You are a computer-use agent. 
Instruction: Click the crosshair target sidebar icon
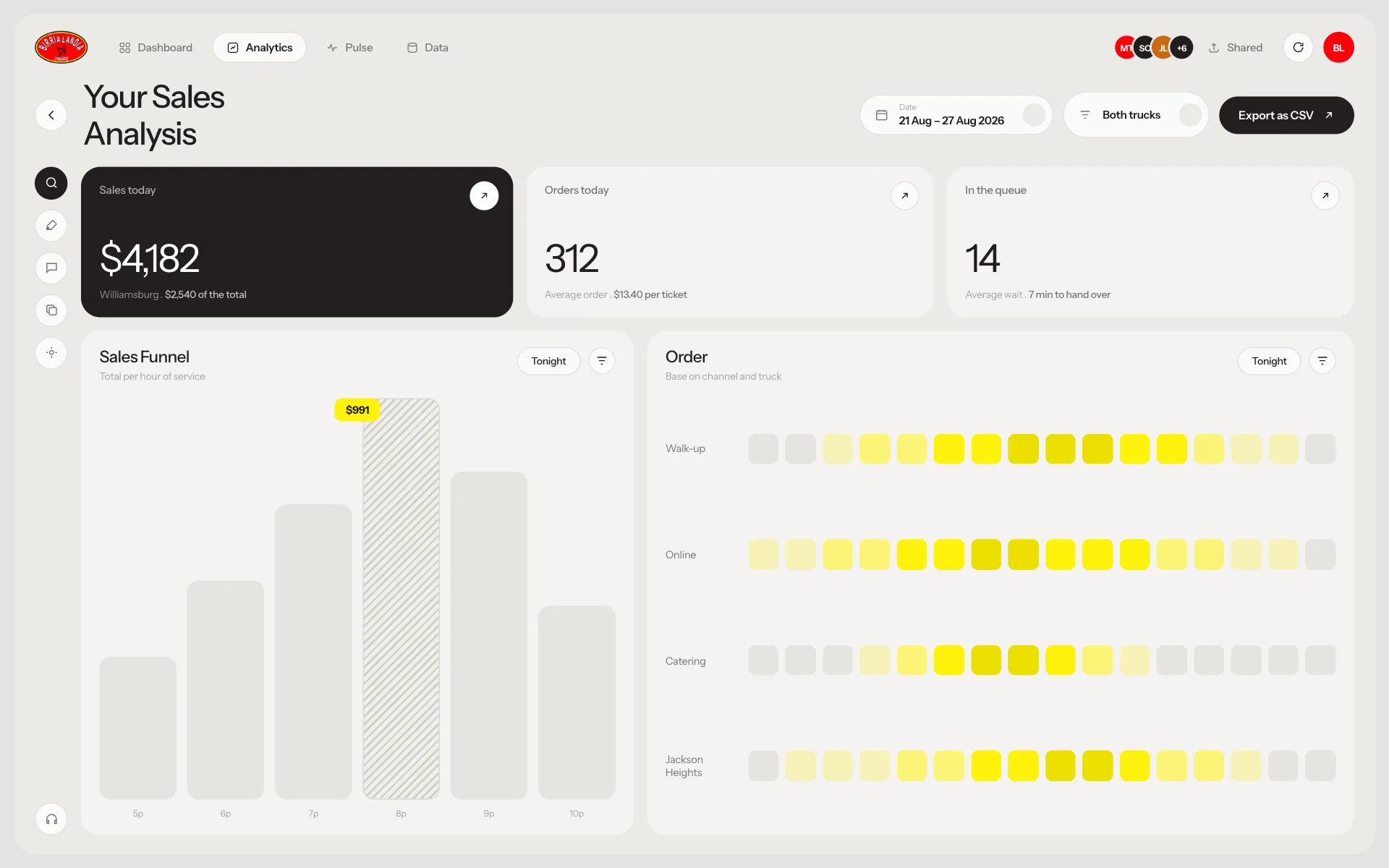pyautogui.click(x=51, y=353)
